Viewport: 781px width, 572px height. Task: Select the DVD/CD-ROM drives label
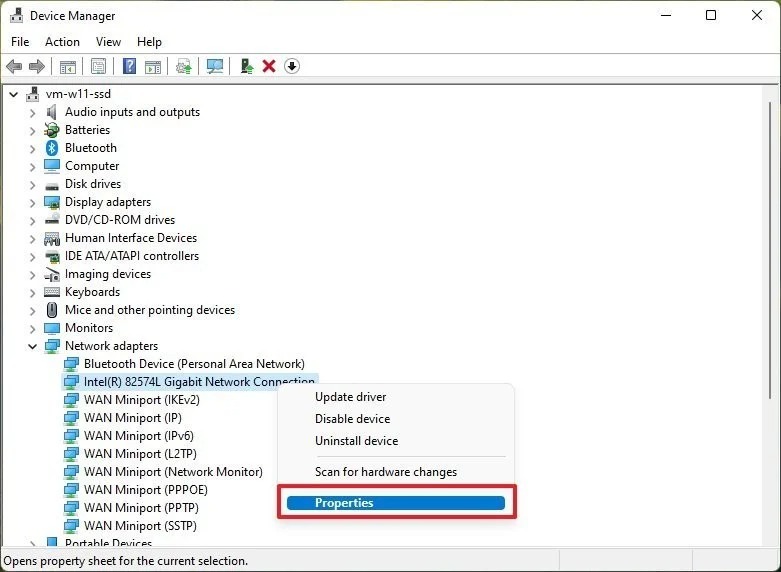[120, 220]
